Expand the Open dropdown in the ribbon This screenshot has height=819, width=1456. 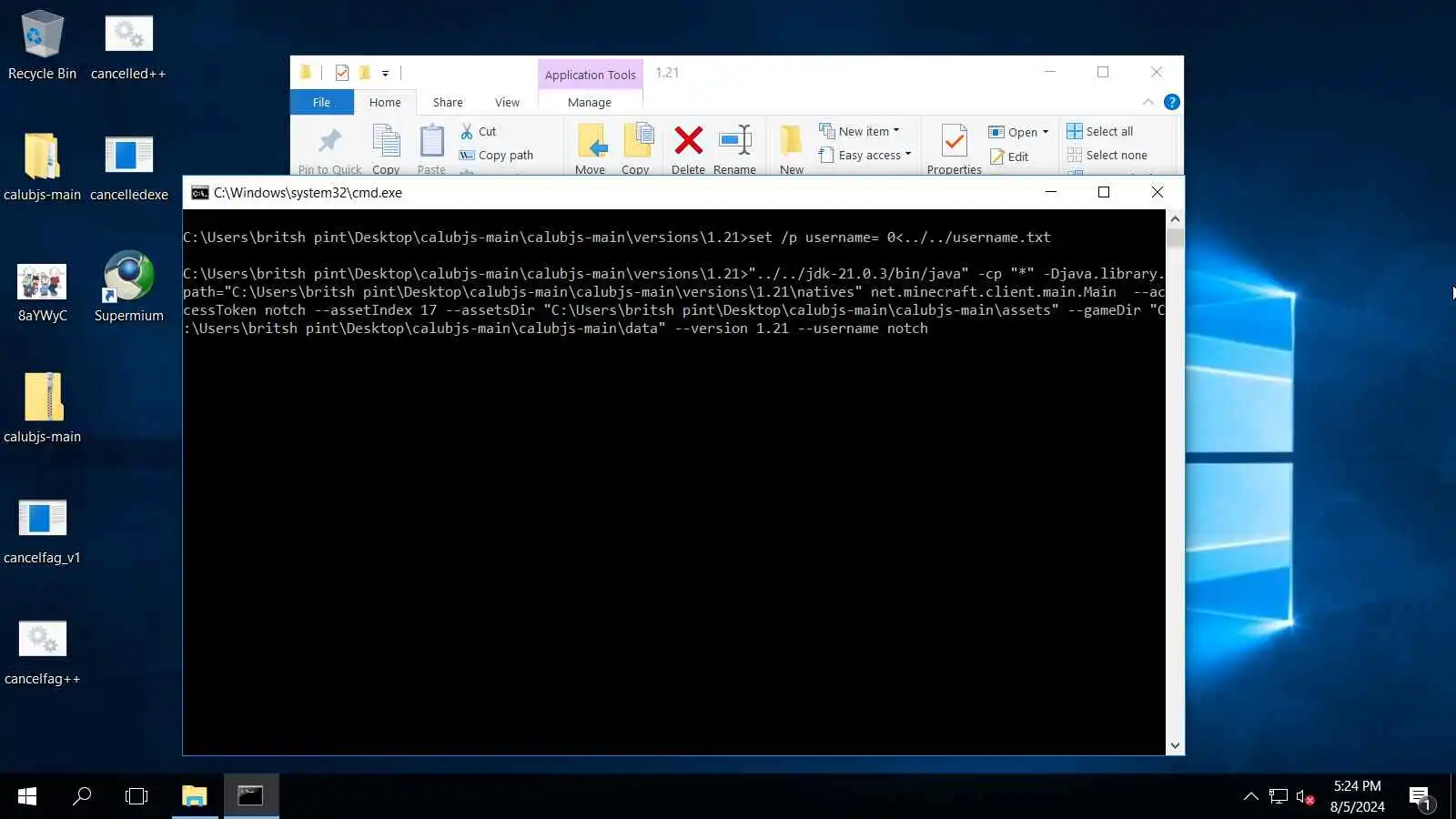click(x=1046, y=132)
